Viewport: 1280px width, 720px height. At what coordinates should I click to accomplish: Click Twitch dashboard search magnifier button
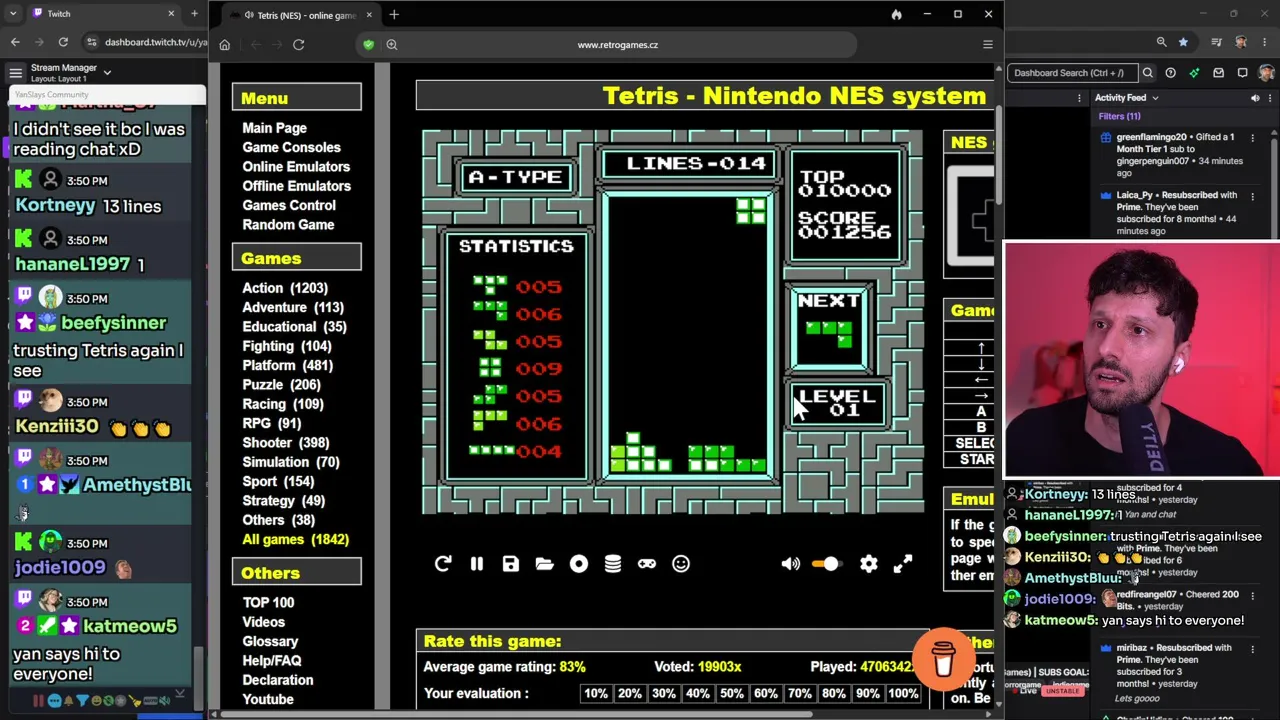click(1148, 72)
